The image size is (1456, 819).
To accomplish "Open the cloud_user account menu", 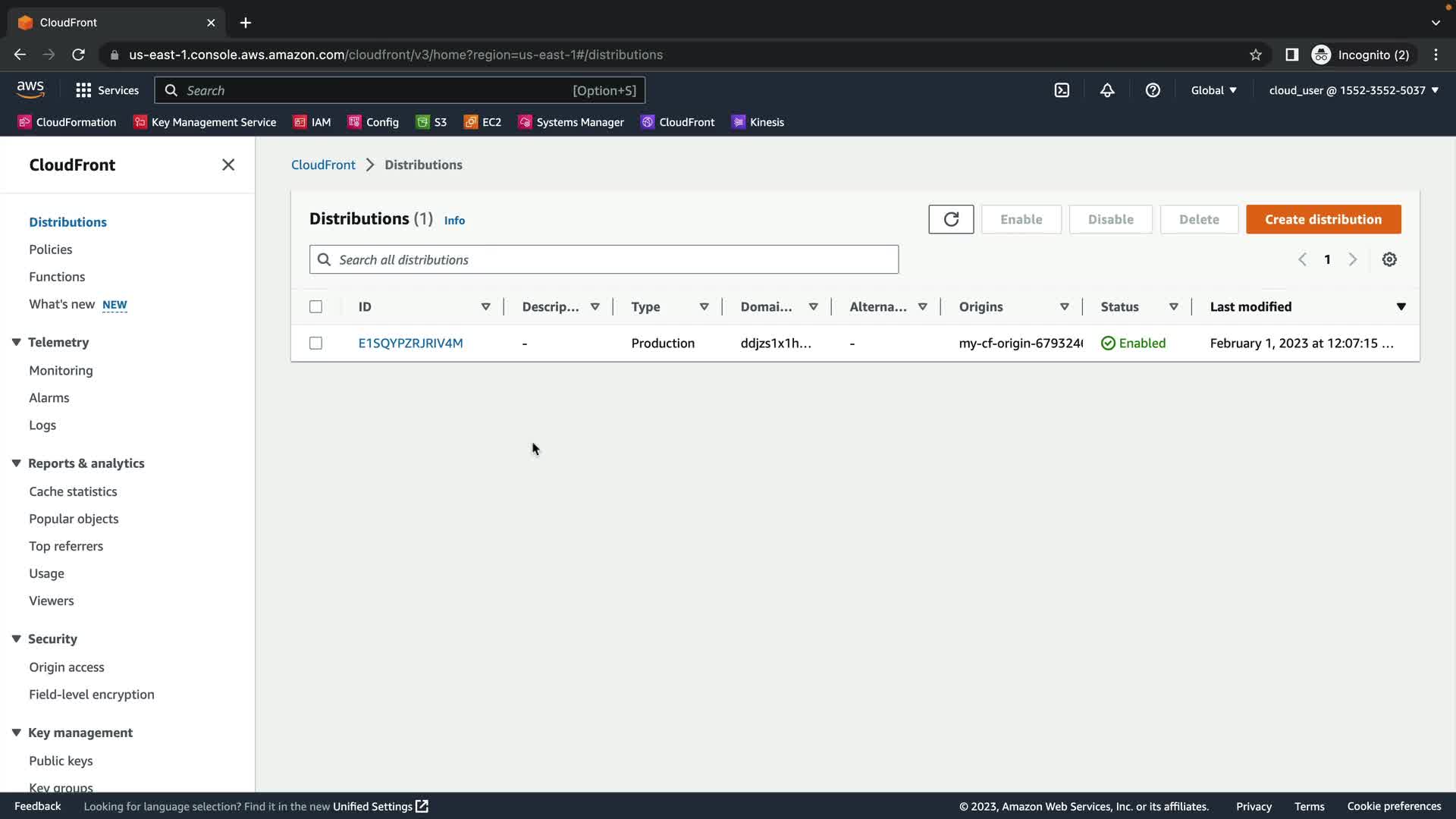I will click(x=1354, y=90).
